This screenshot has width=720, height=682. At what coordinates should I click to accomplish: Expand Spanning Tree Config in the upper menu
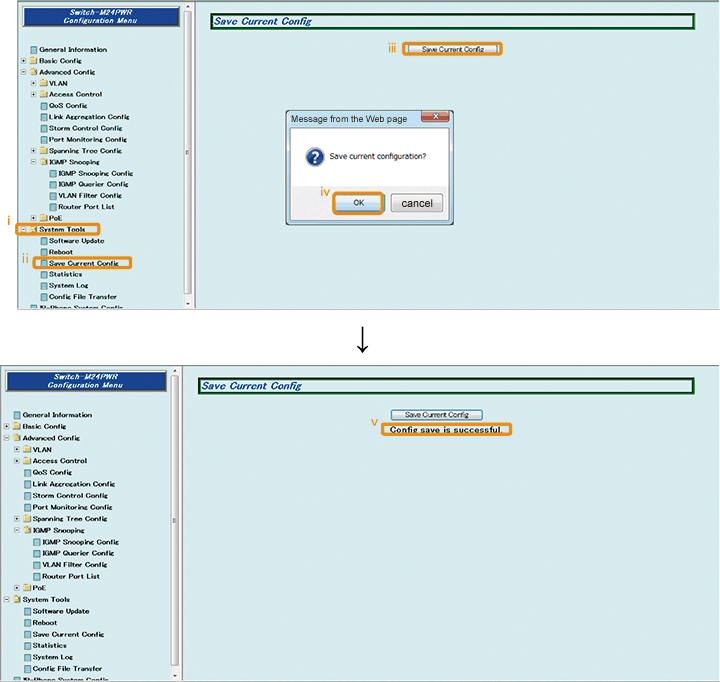coord(33,151)
